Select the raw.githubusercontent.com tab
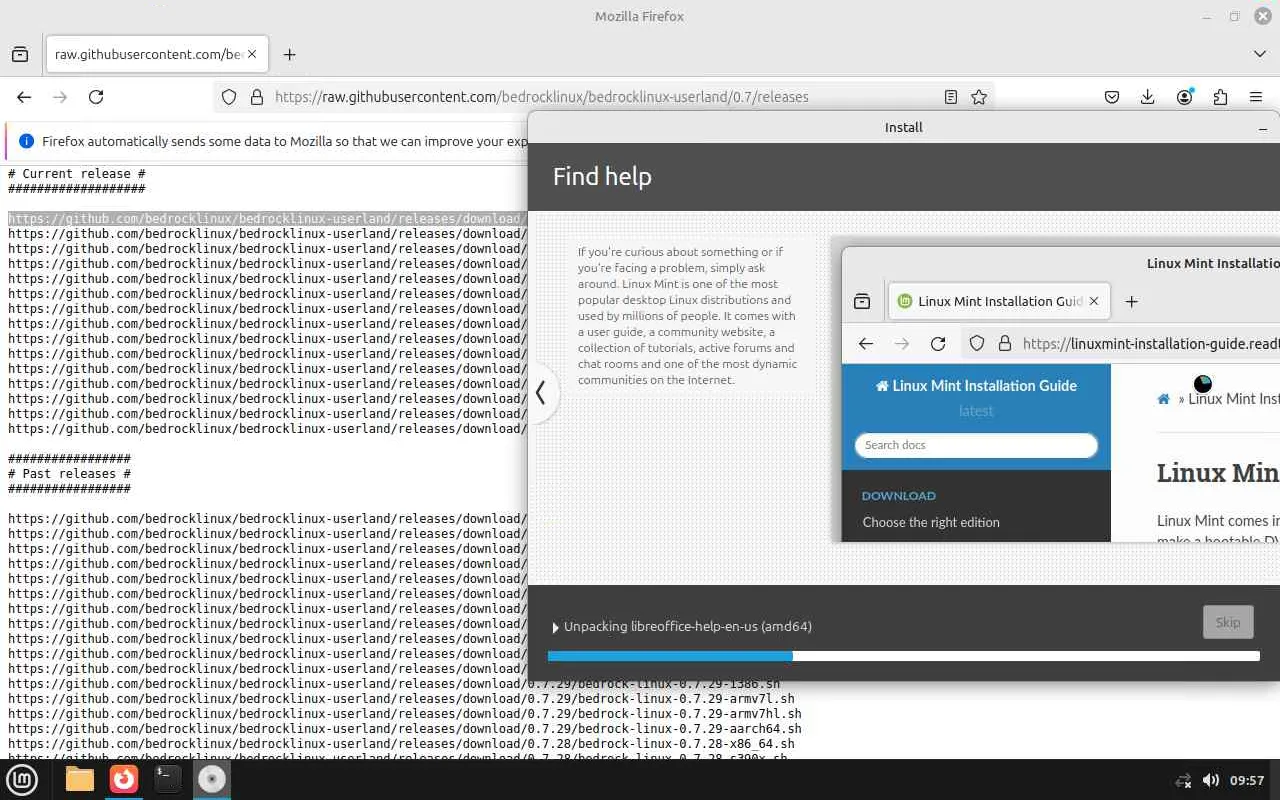 157,55
